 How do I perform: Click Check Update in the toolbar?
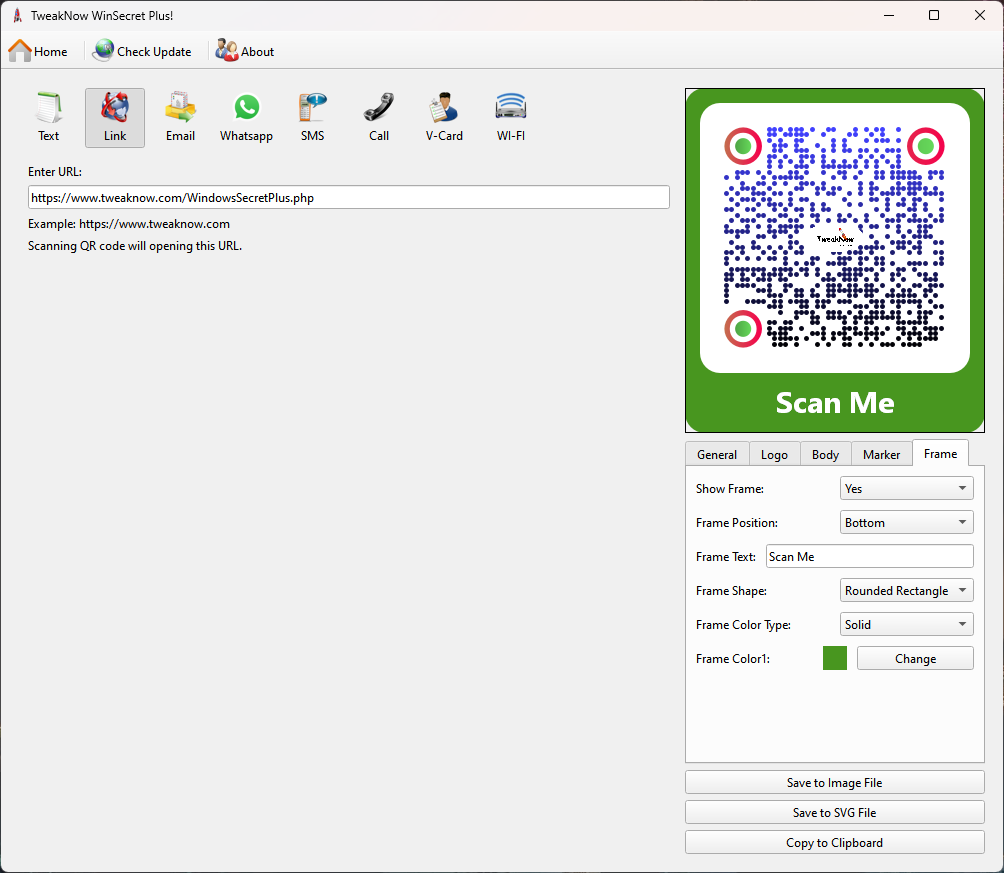pyautogui.click(x=142, y=51)
